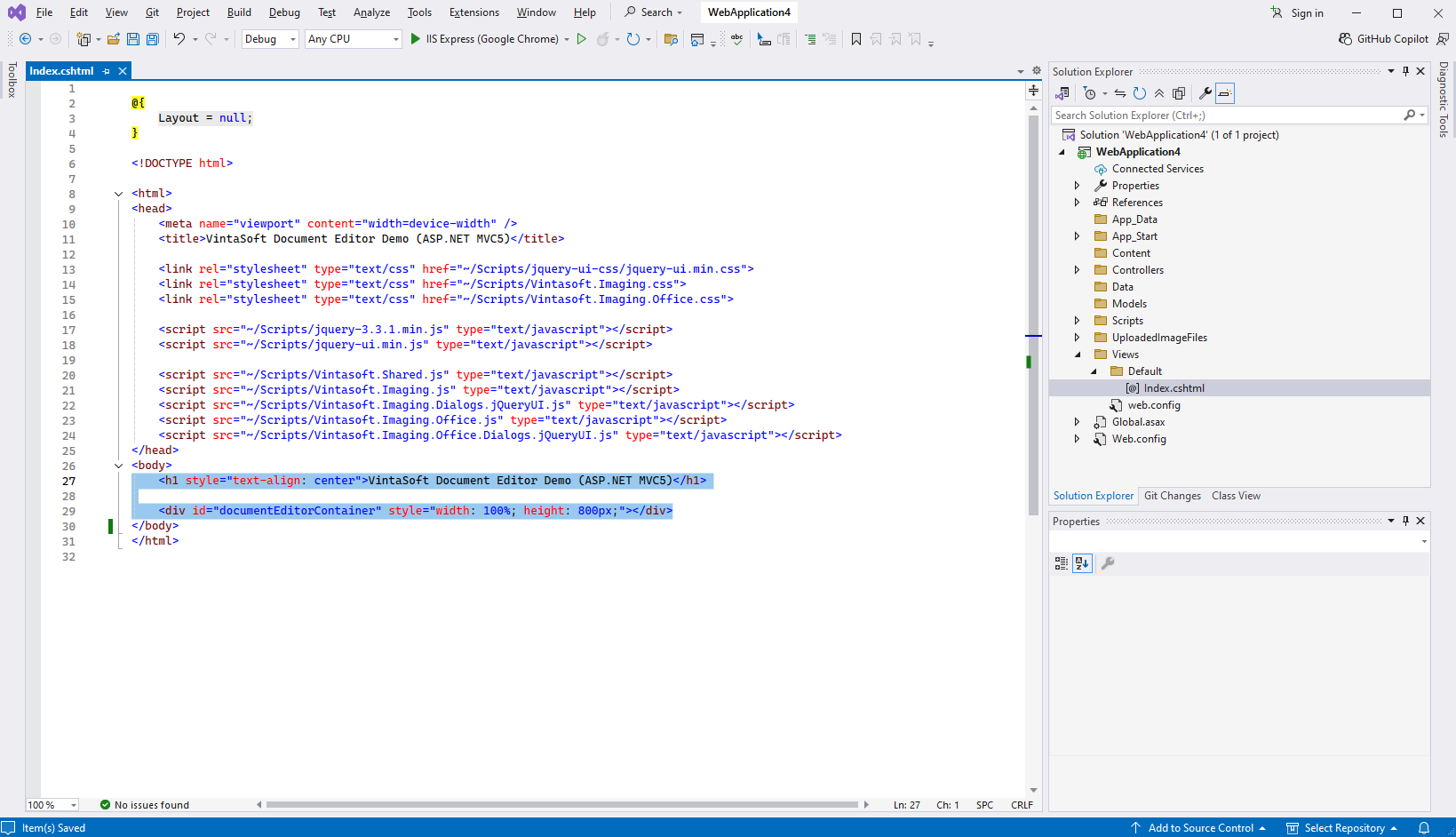The height and width of the screenshot is (837, 1456).
Task: Open the notifications bell in status bar
Action: click(x=1424, y=828)
